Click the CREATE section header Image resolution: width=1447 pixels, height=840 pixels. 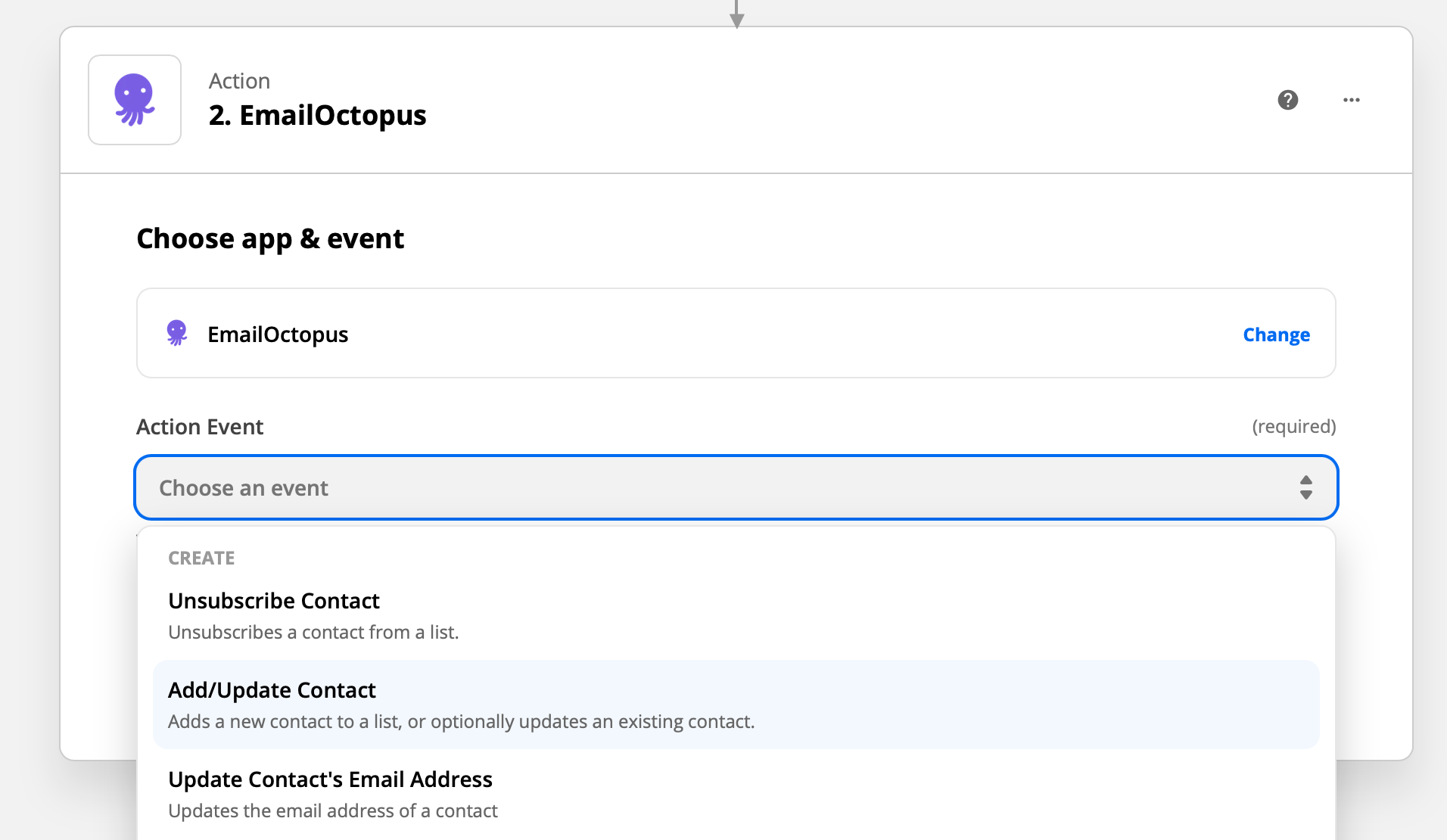[x=201, y=558]
